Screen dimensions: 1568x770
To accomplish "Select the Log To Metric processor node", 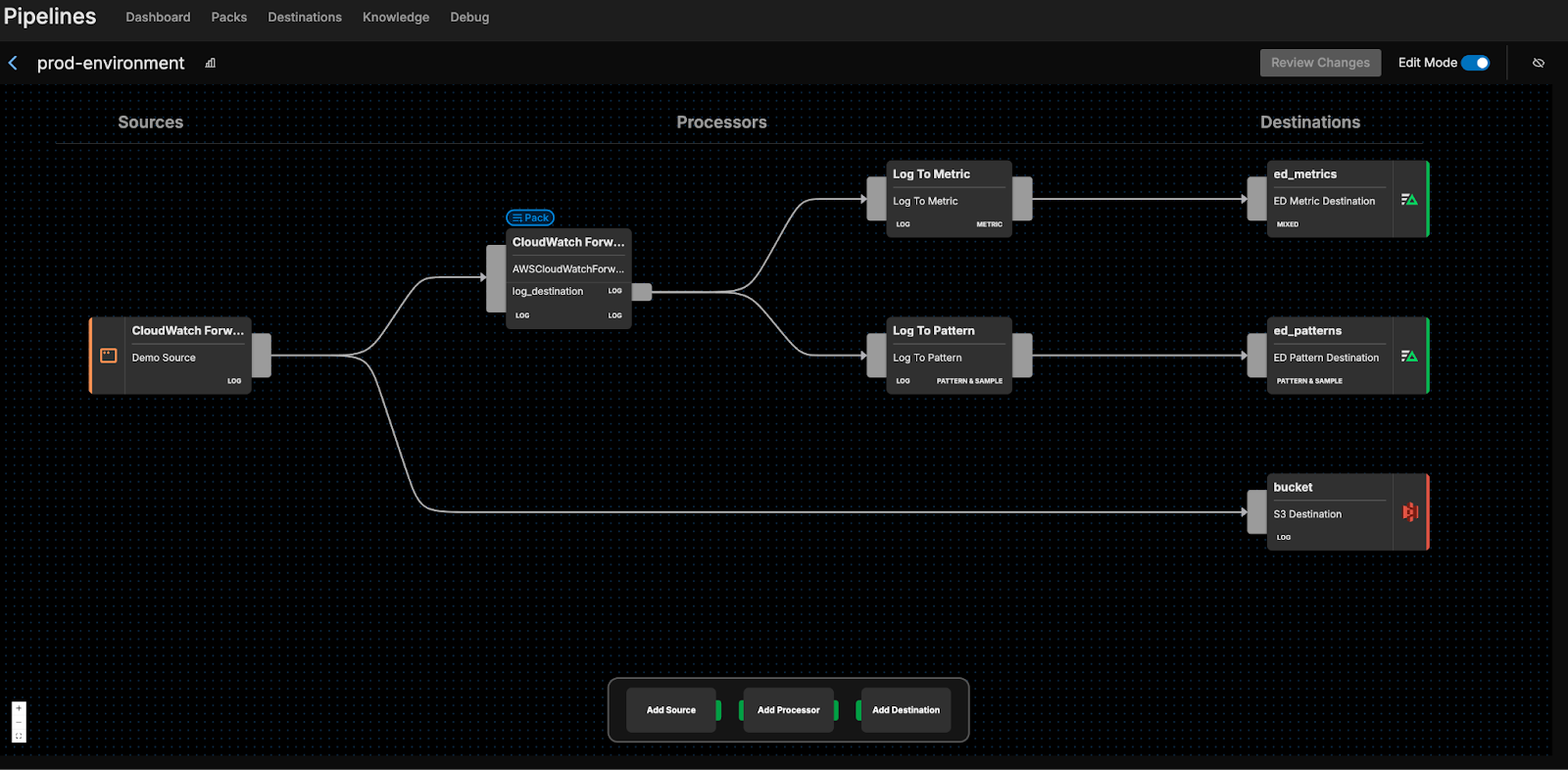I will click(948, 199).
